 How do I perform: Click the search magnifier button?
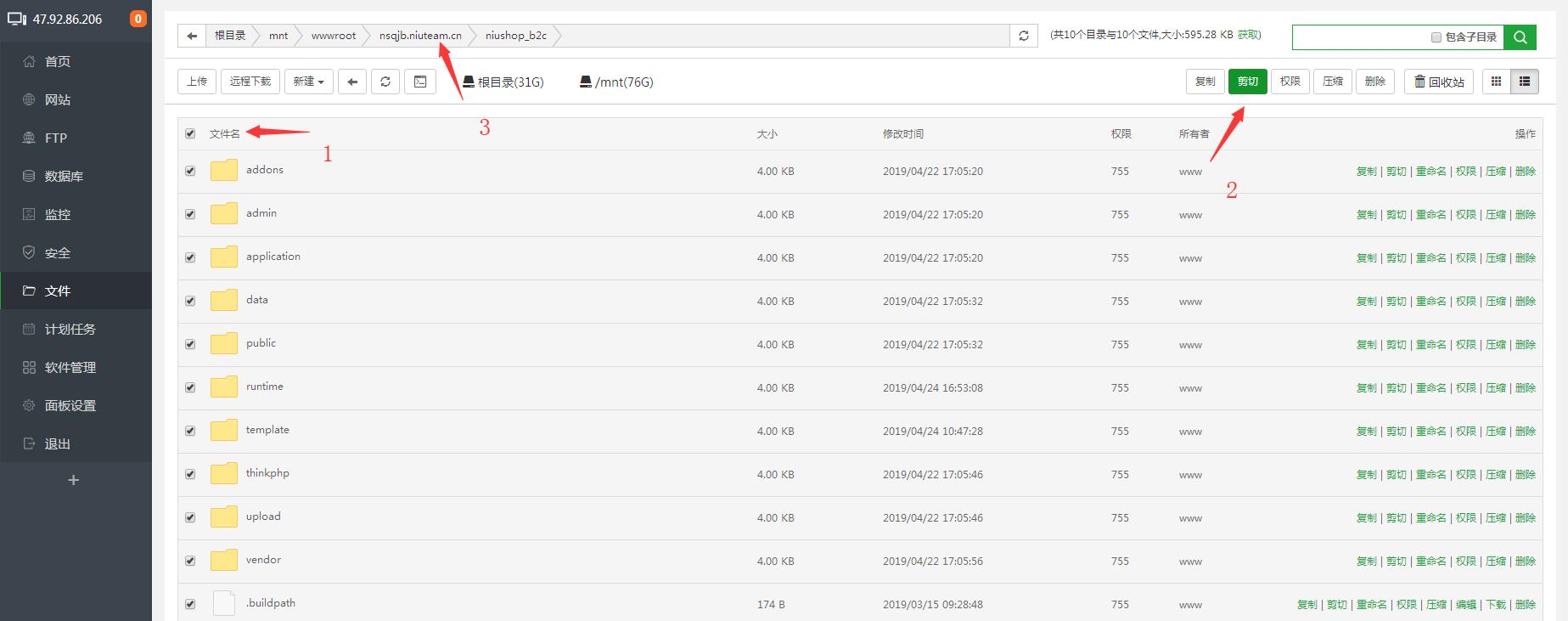(1520, 37)
